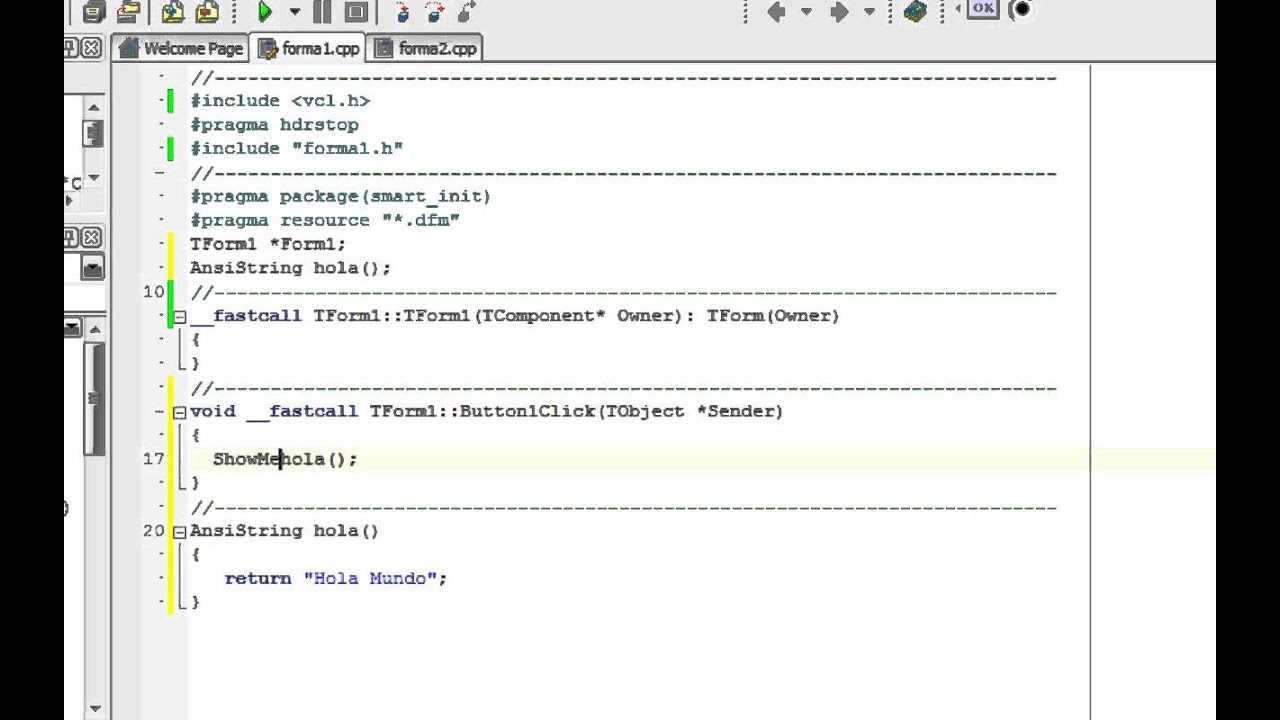Screen dimensions: 1280x720
Task: Go forward with the right arrow icon
Action: pos(839,12)
